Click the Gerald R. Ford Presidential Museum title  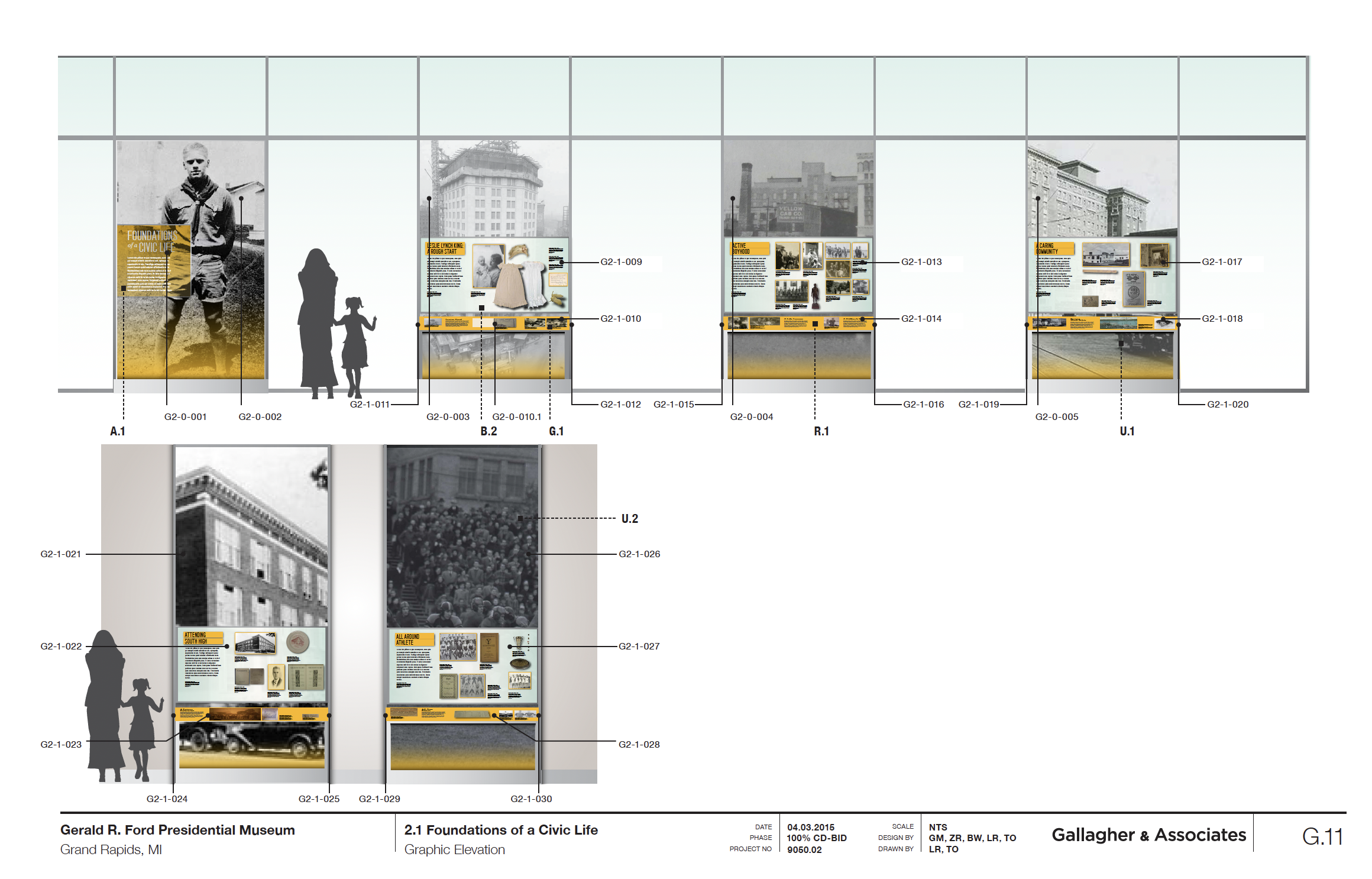(x=177, y=830)
